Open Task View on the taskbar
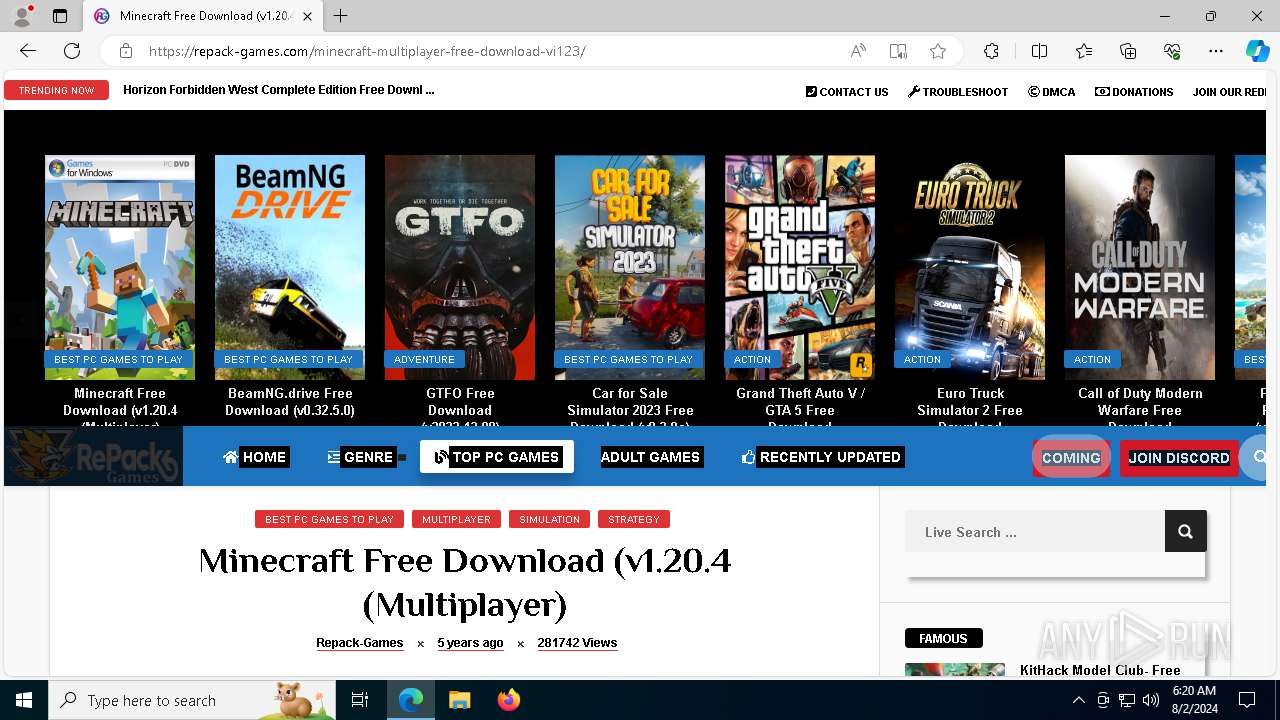Image resolution: width=1280 pixels, height=720 pixels. 360,700
